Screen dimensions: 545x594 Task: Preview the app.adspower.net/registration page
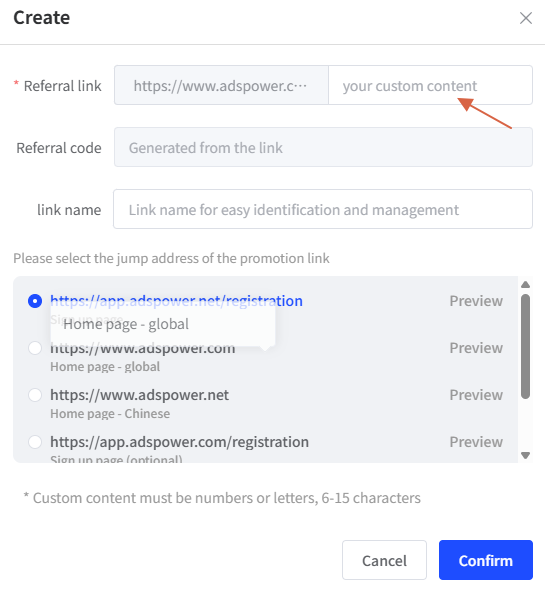click(x=476, y=301)
